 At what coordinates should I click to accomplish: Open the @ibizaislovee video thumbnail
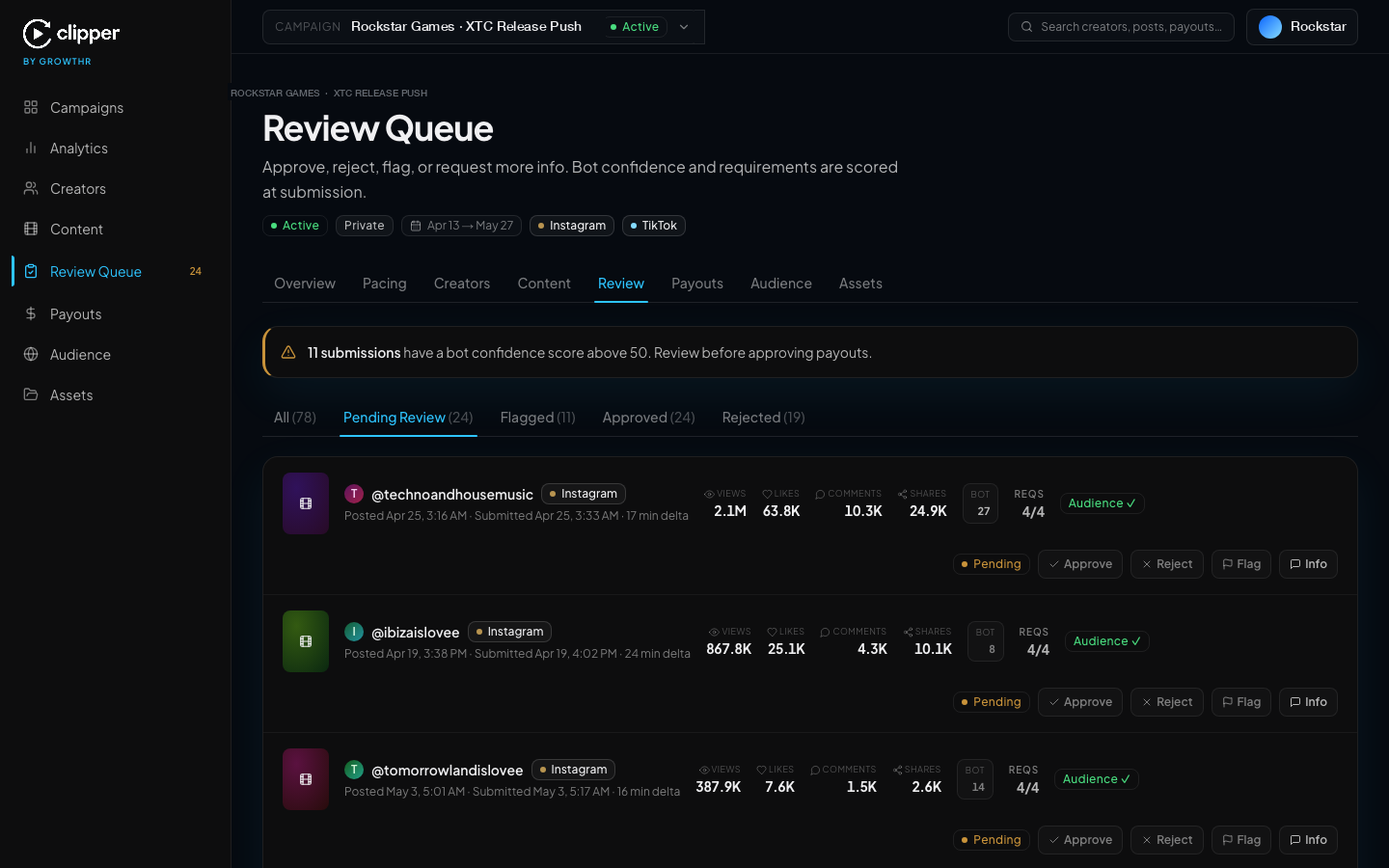click(x=306, y=641)
